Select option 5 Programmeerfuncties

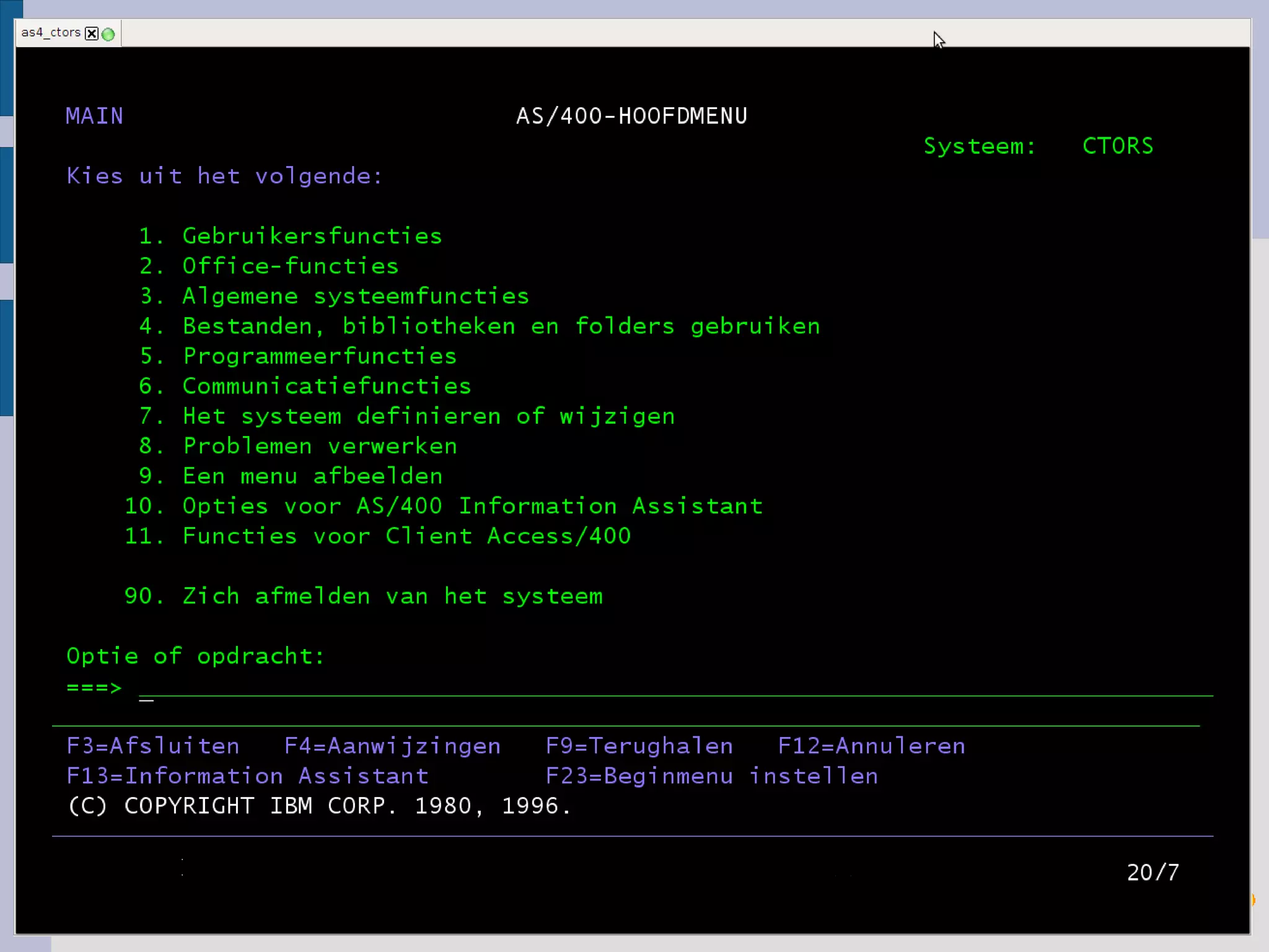tap(319, 356)
